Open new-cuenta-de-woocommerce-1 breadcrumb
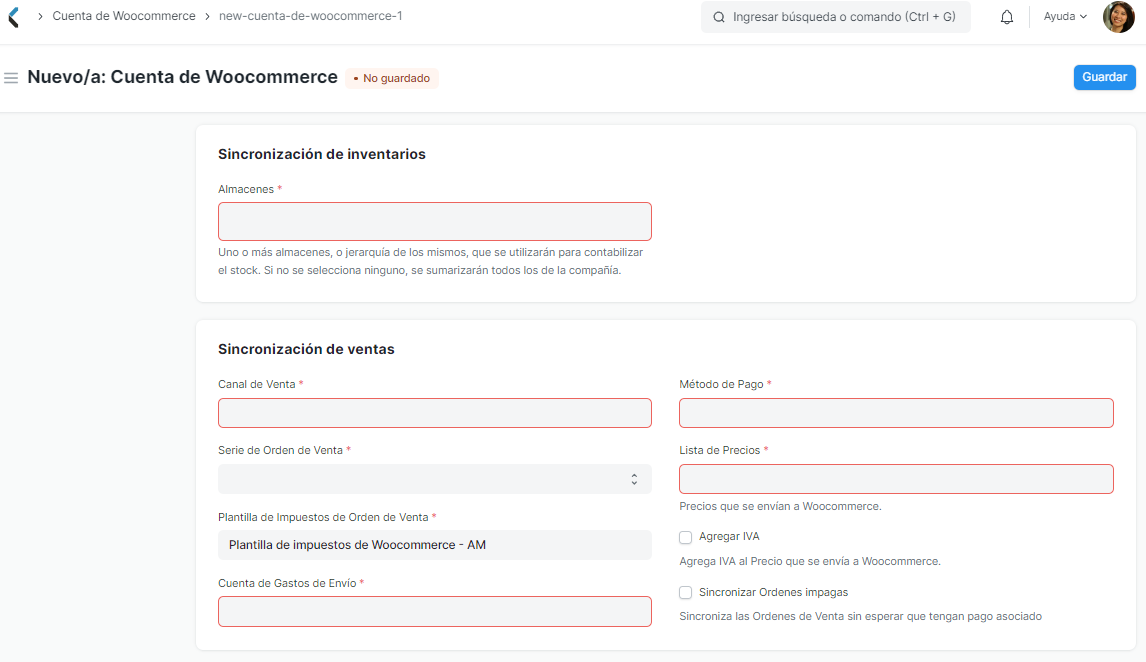The height and width of the screenshot is (662, 1146). pyautogui.click(x=311, y=16)
